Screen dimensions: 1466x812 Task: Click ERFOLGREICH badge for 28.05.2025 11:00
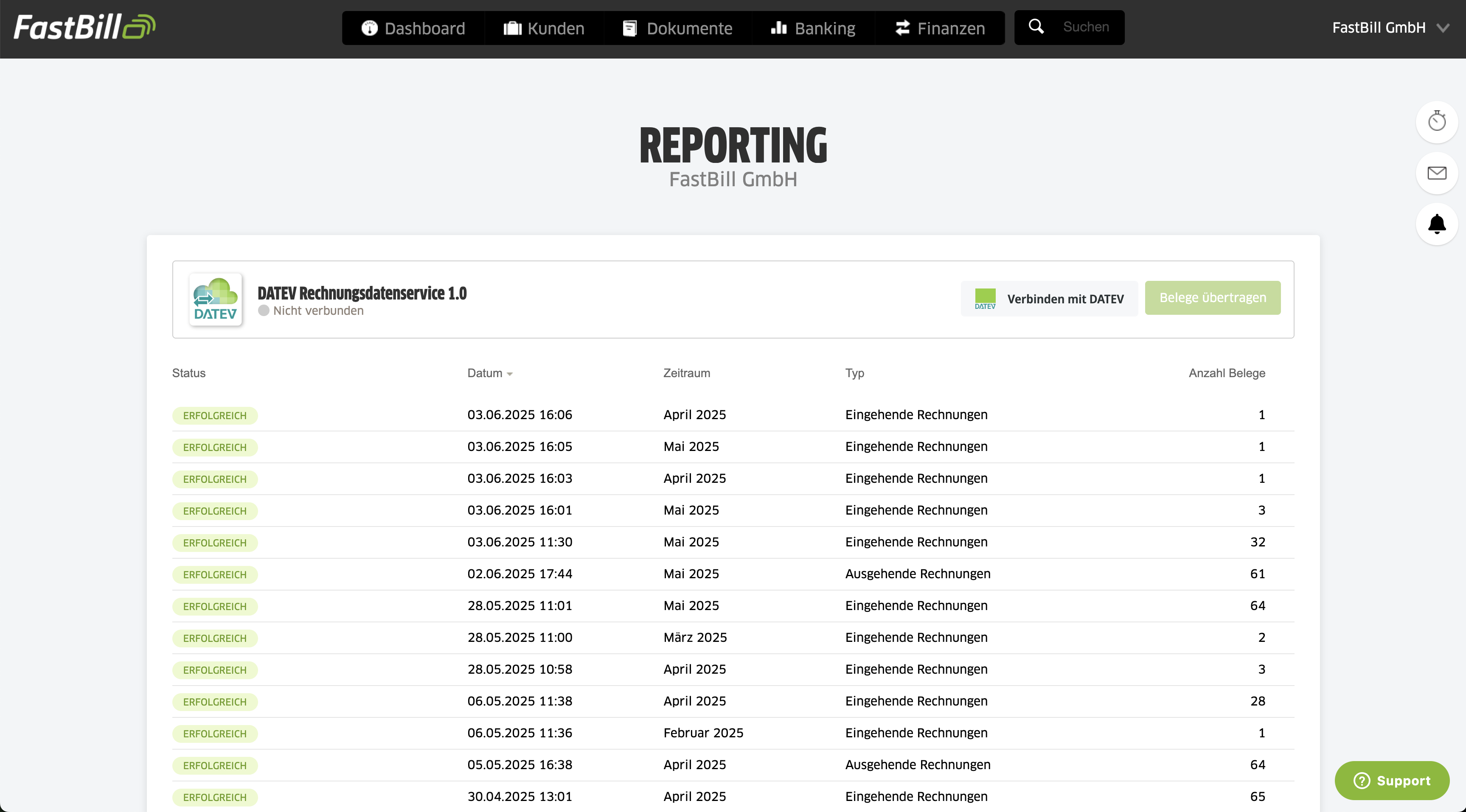(215, 638)
